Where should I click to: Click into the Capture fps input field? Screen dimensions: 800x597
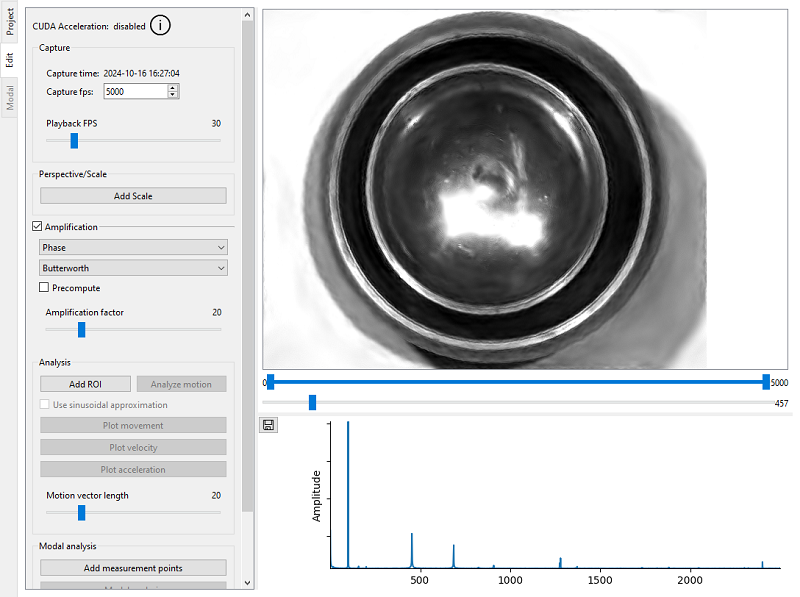pos(136,91)
